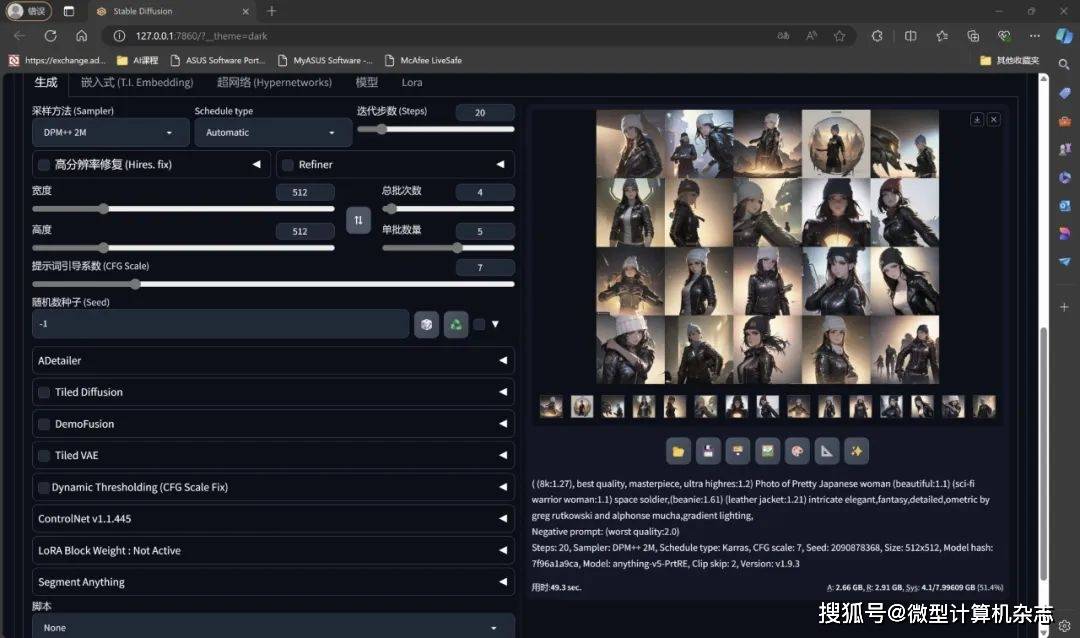1080x638 pixels.
Task: Select the second thumbnail in gallery strip
Action: (582, 406)
